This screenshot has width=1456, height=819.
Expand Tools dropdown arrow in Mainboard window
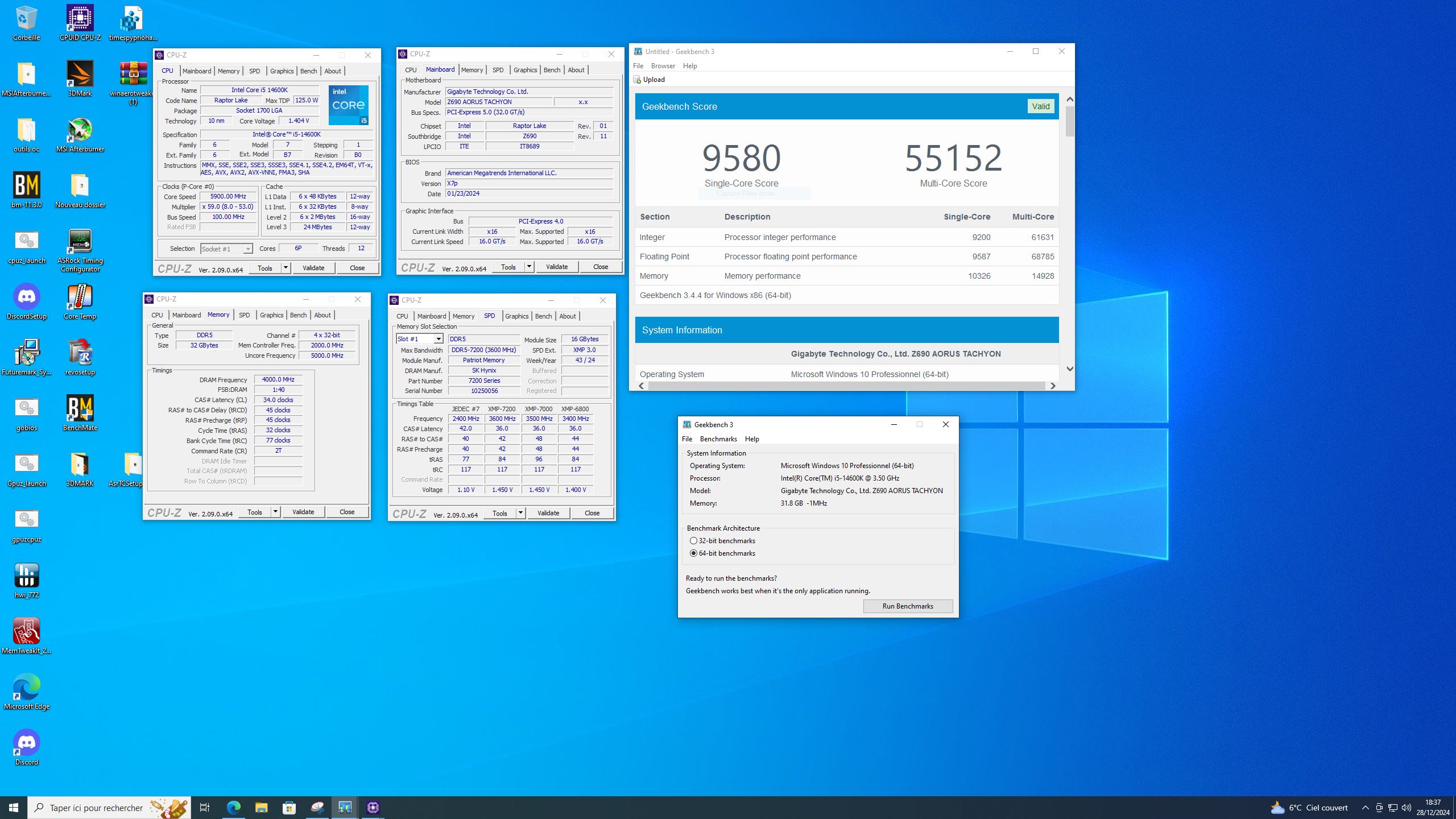click(x=529, y=267)
